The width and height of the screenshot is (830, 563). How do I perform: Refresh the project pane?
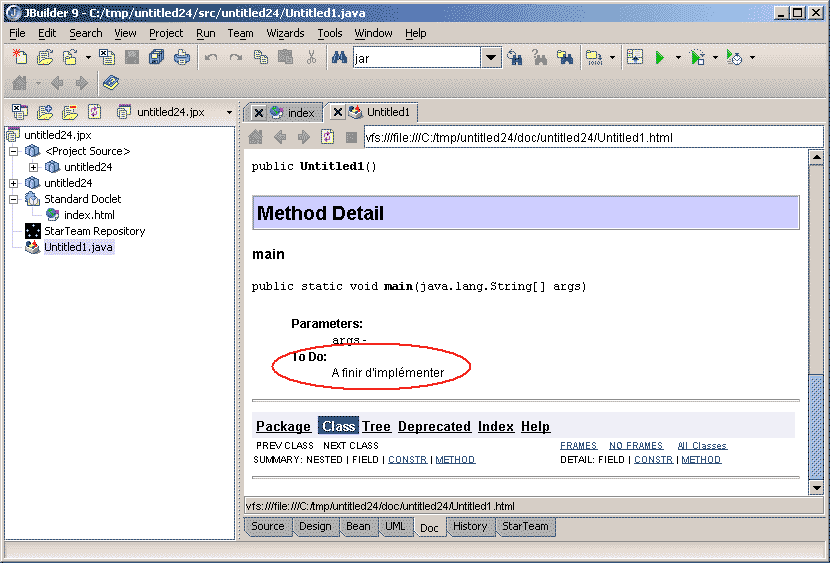95,112
